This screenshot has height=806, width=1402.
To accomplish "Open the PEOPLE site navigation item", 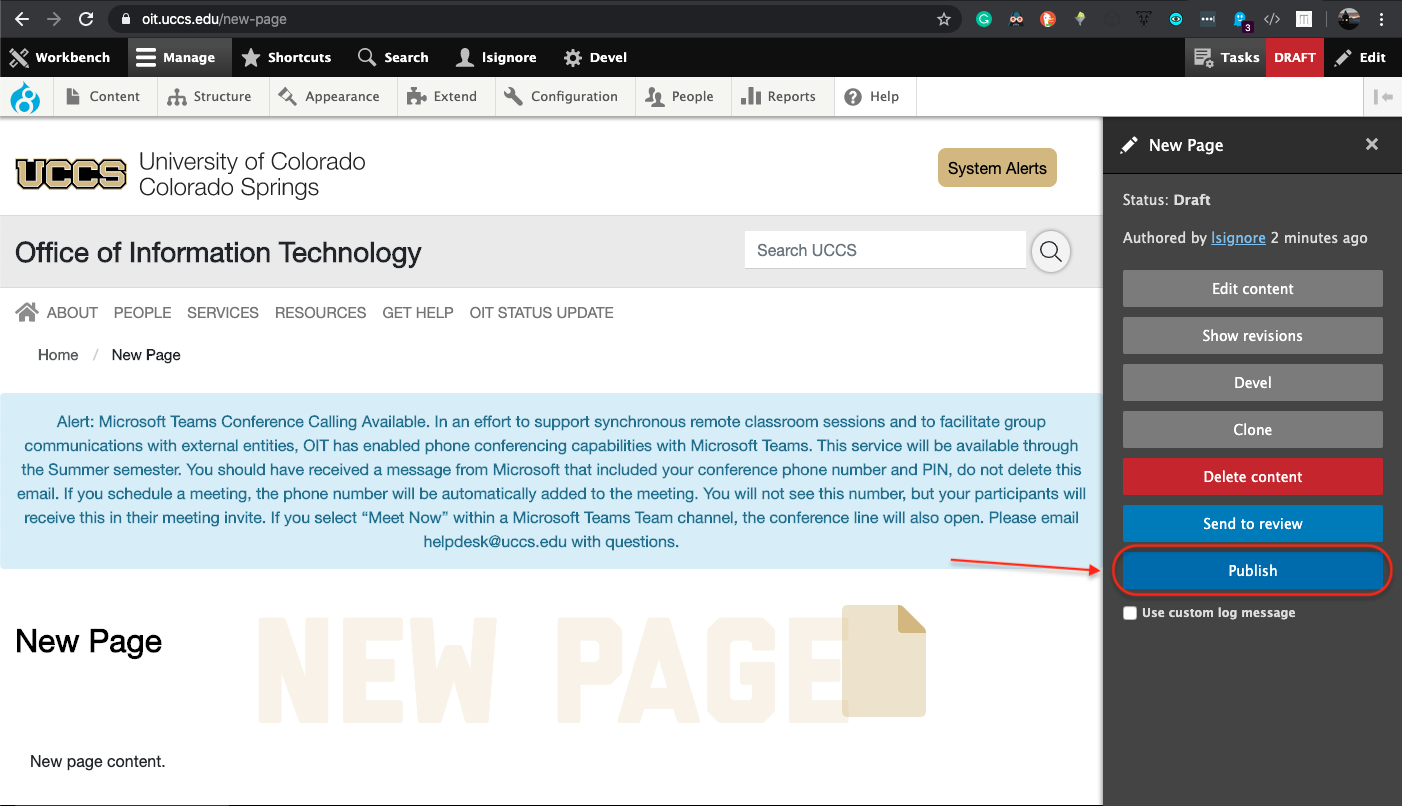I will (x=142, y=313).
